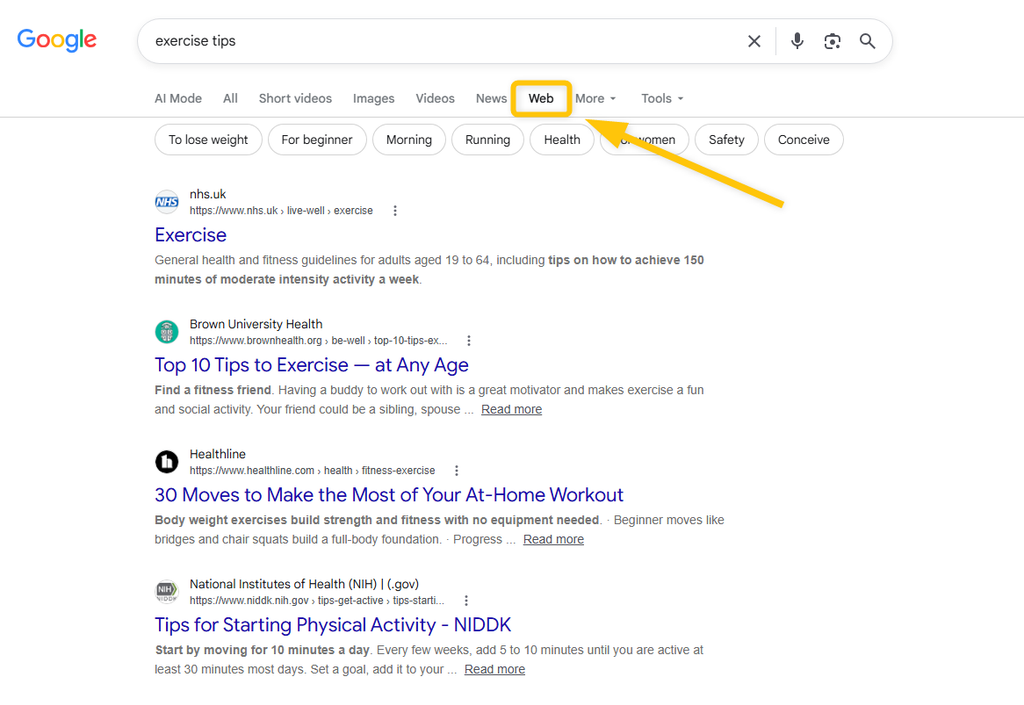1024x705 pixels.
Task: Open the Videos tab
Action: (435, 99)
